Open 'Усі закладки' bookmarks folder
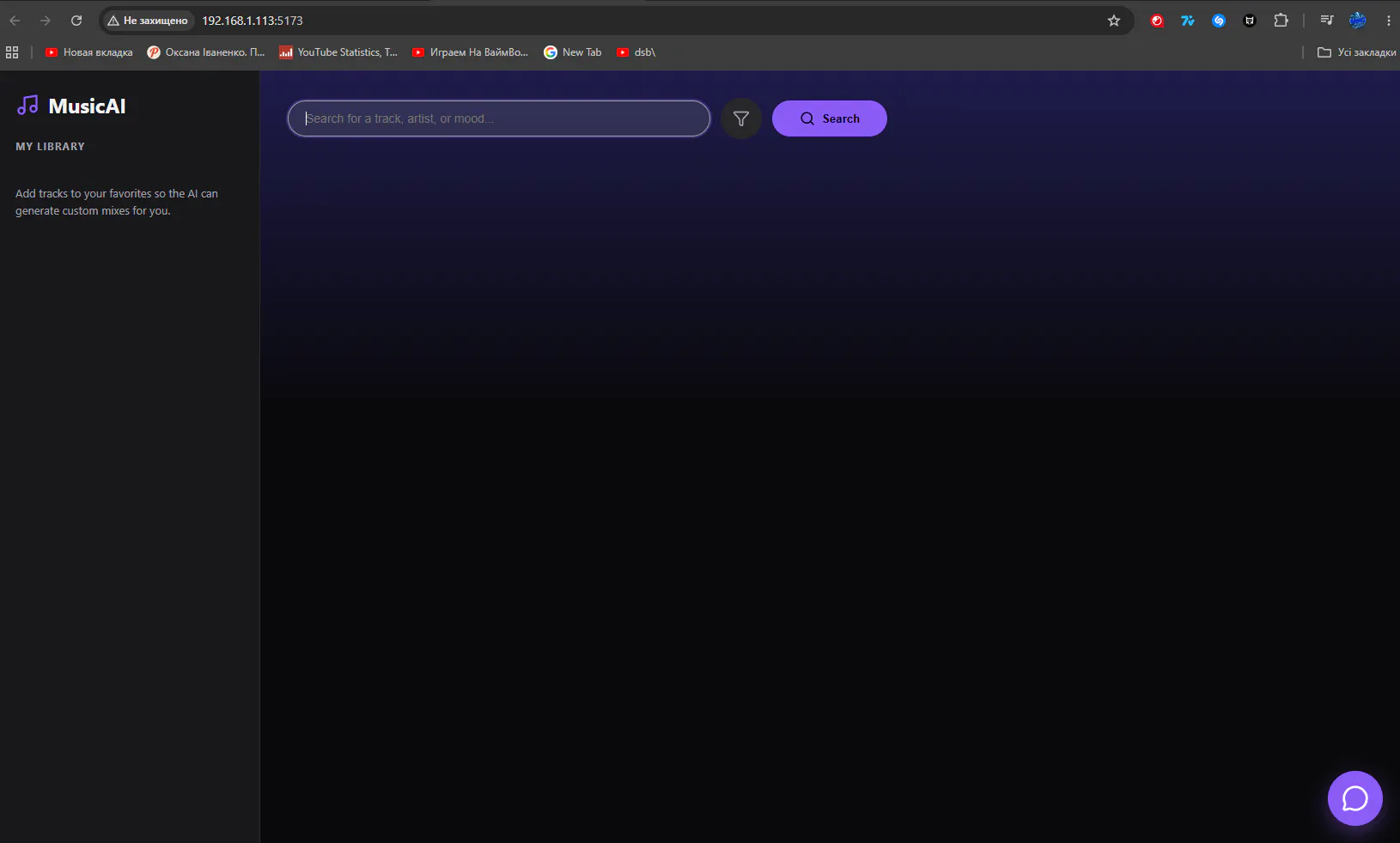 1357,52
